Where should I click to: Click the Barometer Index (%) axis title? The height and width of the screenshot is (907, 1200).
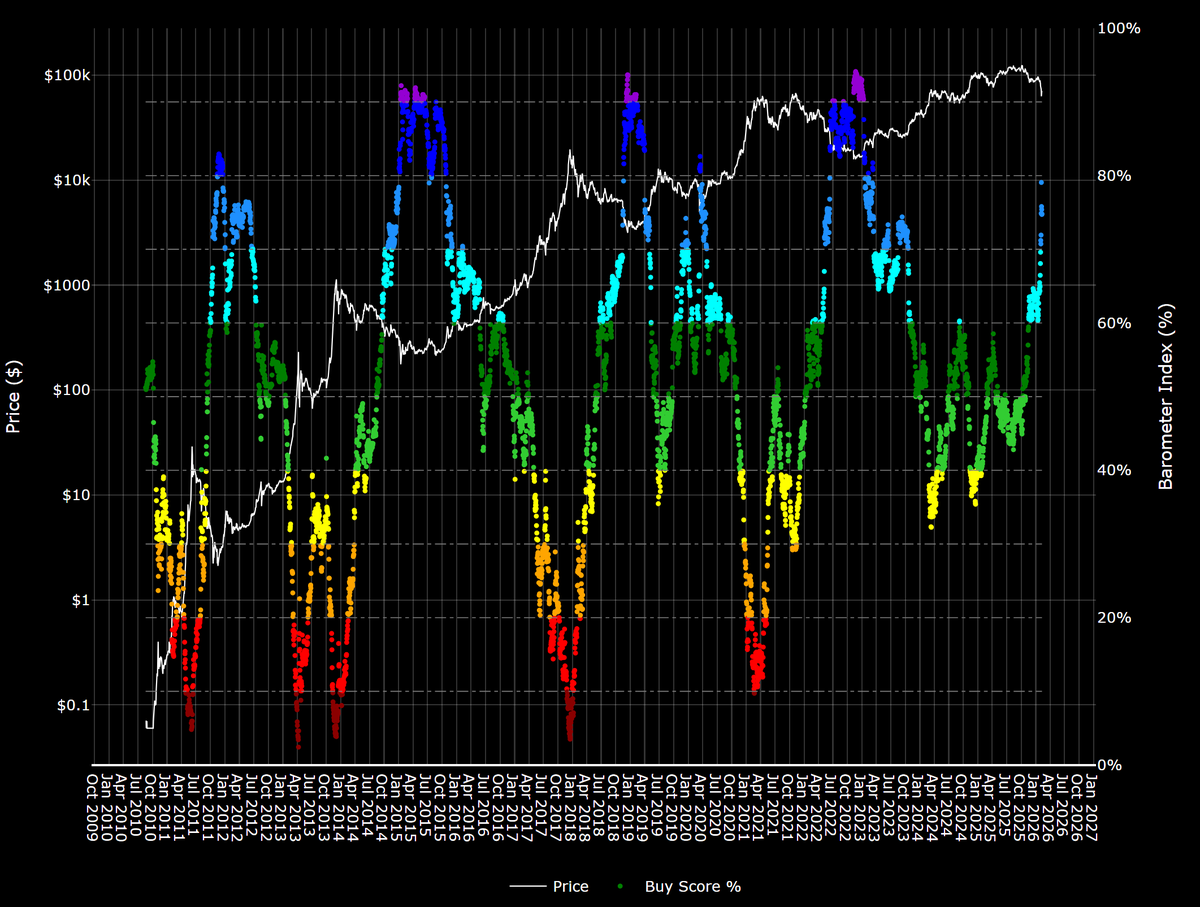point(1165,395)
